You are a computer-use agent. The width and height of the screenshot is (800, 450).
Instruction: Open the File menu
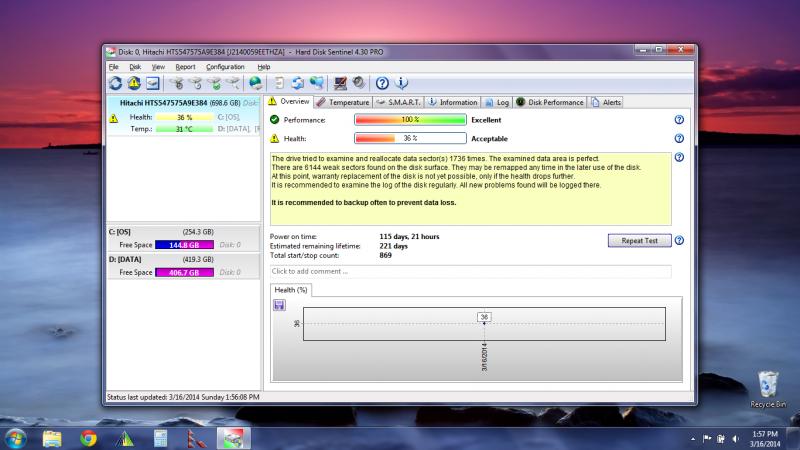tap(114, 67)
